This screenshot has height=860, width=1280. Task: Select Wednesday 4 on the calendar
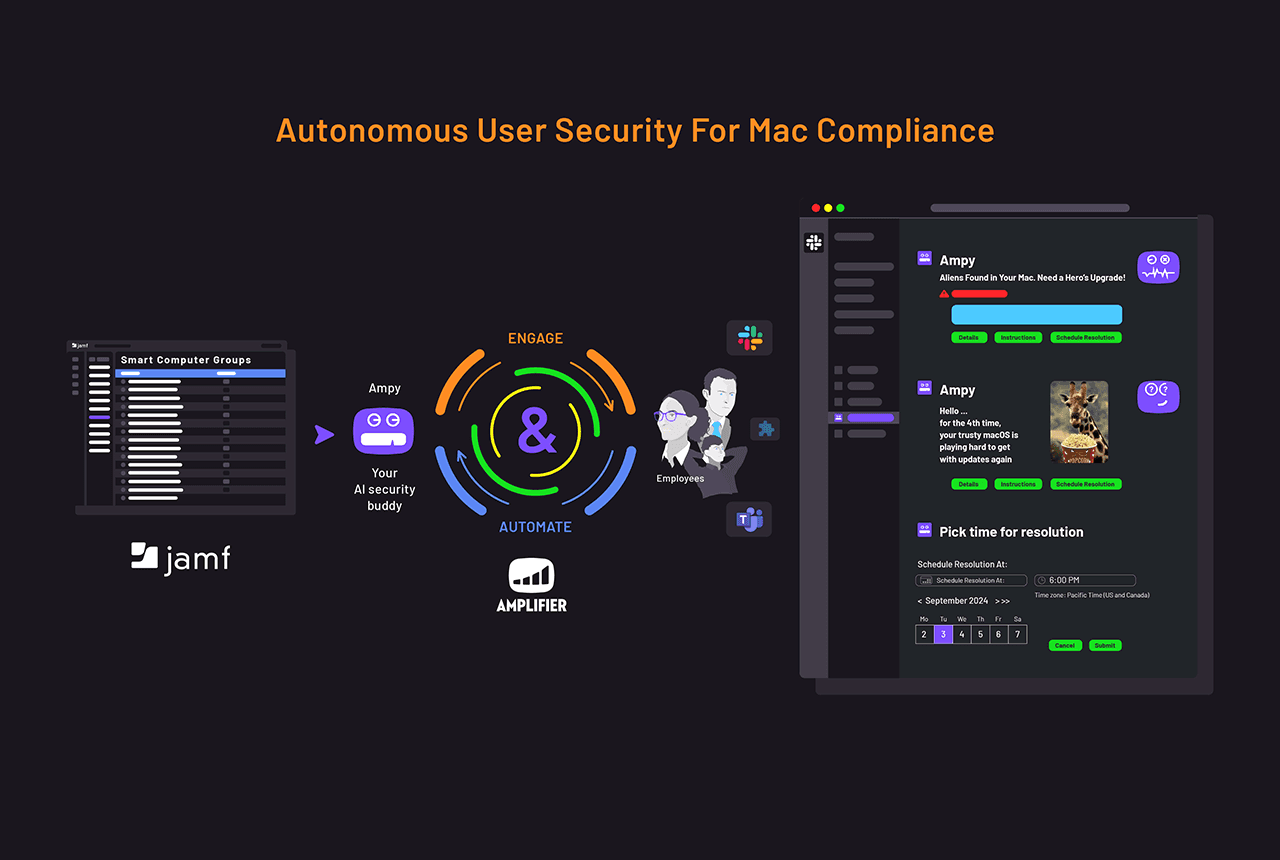tap(962, 634)
